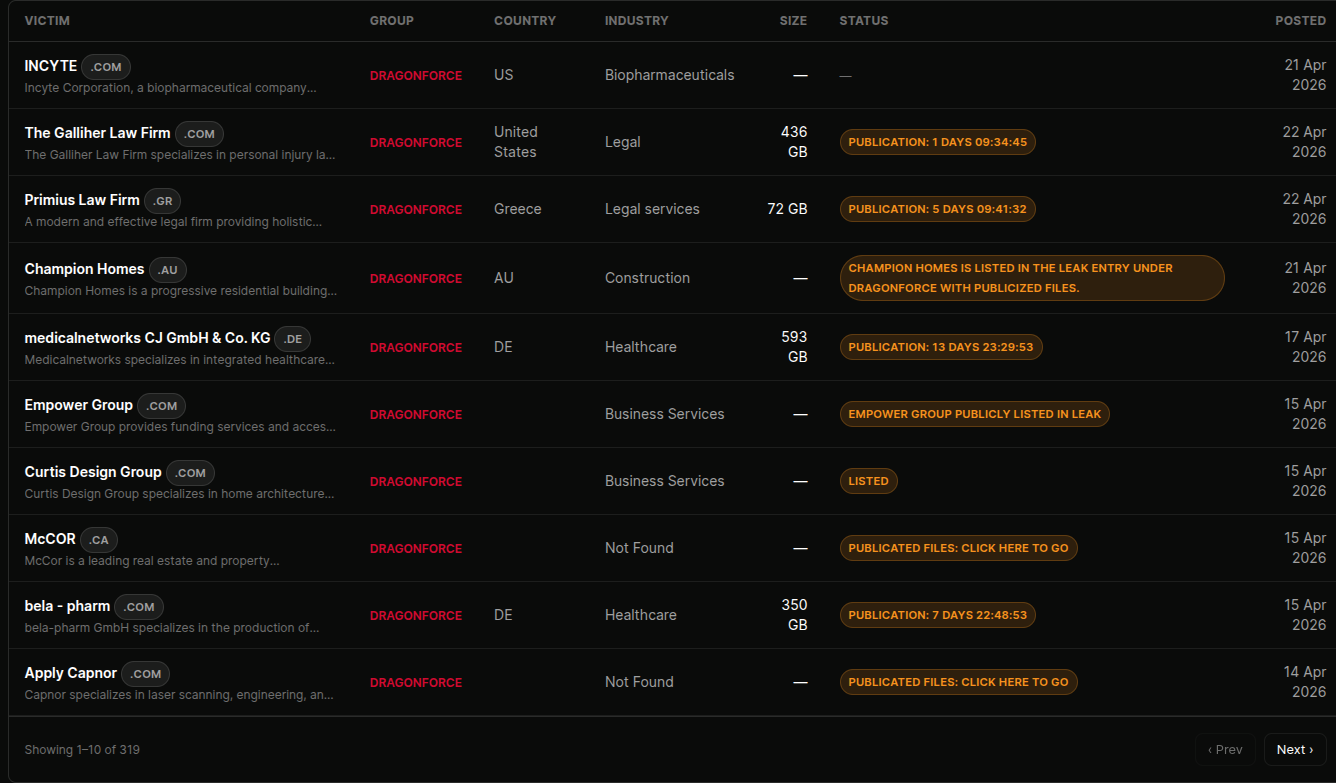The width and height of the screenshot is (1336, 783).
Task: Click the .COM tag next to bela - pharm
Action: (x=139, y=607)
